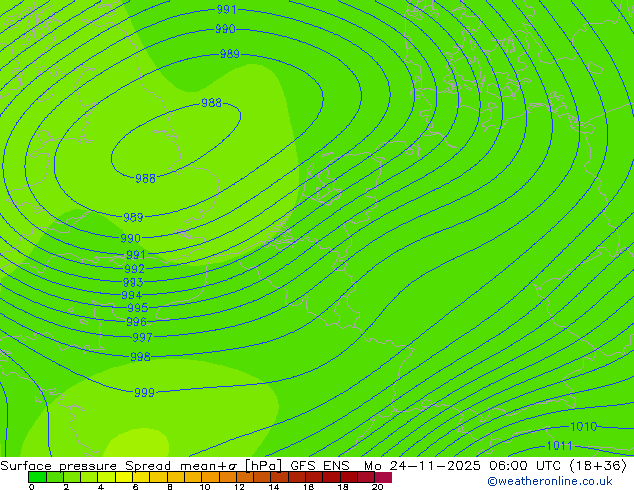Click the "(18+36)" forecast run text

click(598, 466)
